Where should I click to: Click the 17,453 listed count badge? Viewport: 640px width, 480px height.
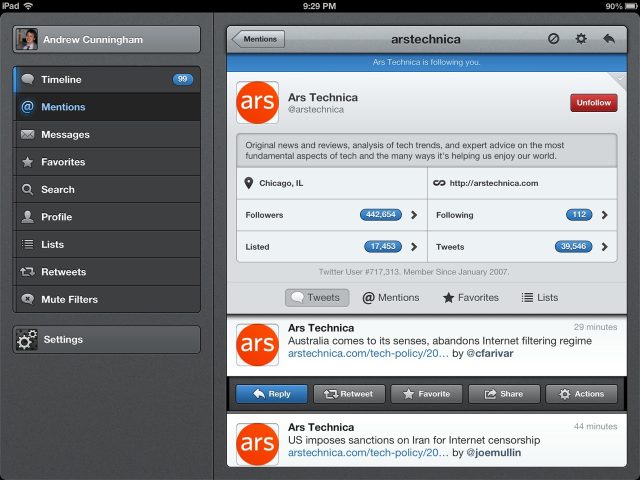383,247
